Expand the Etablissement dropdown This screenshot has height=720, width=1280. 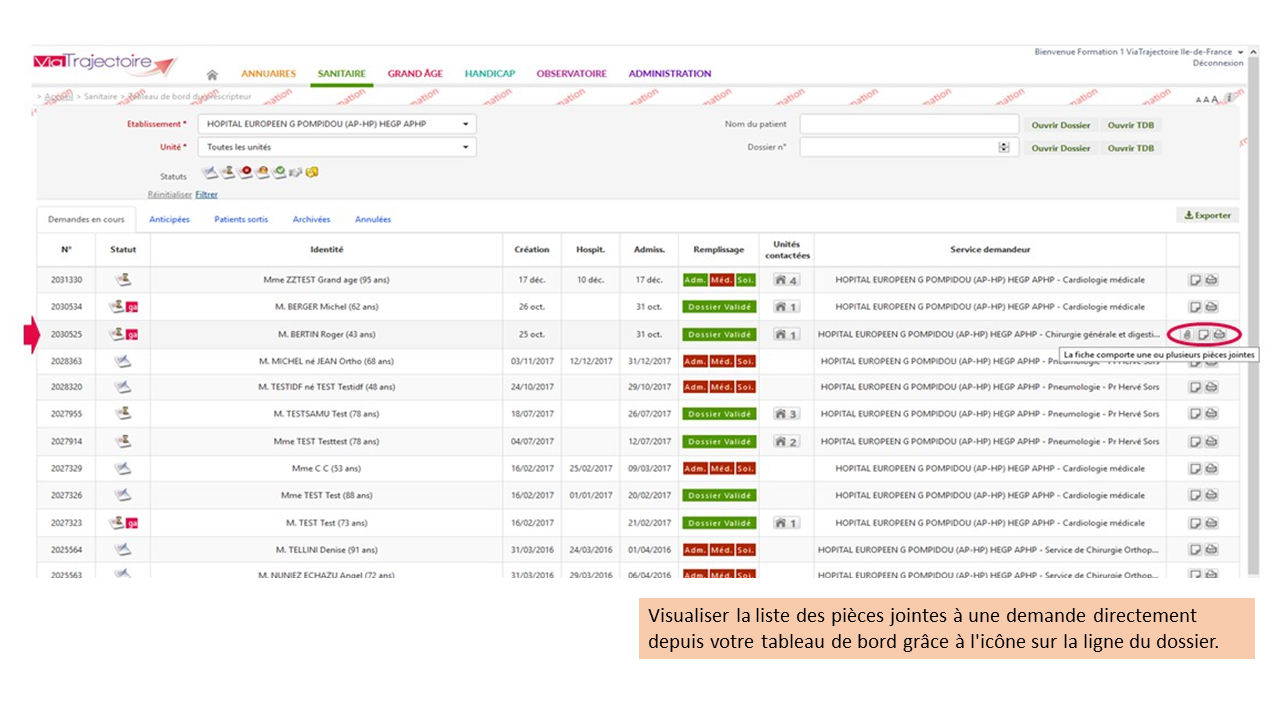tap(465, 124)
